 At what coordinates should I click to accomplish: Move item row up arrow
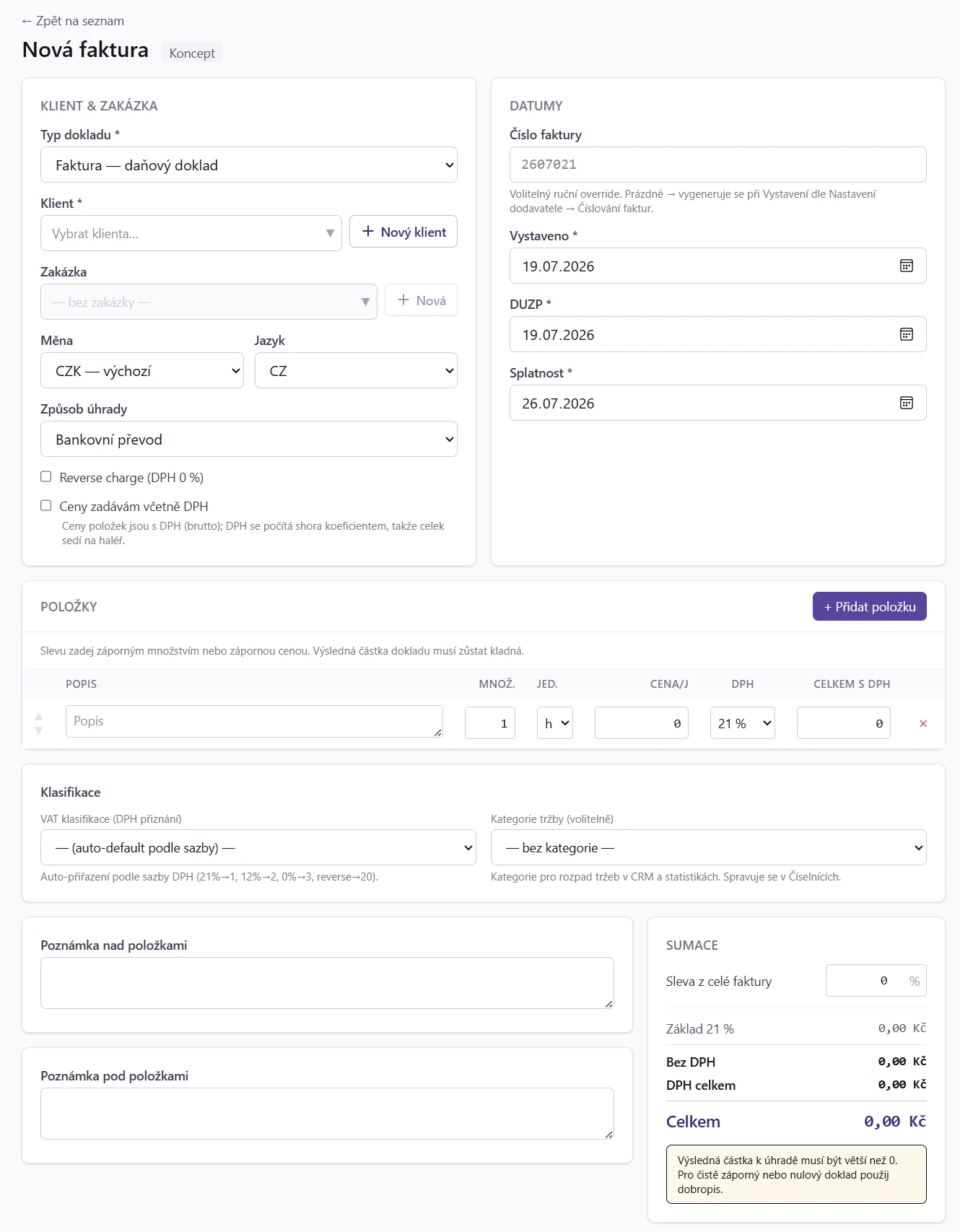tap(39, 716)
